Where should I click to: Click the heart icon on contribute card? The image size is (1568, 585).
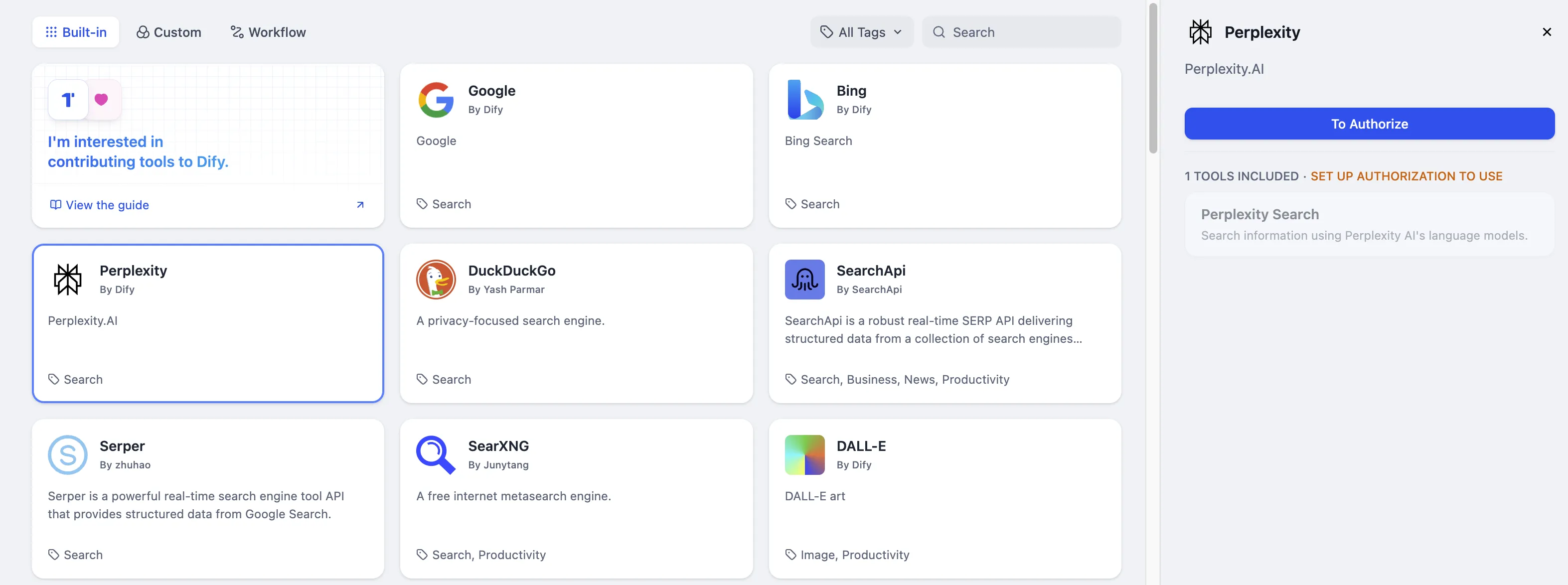[102, 99]
